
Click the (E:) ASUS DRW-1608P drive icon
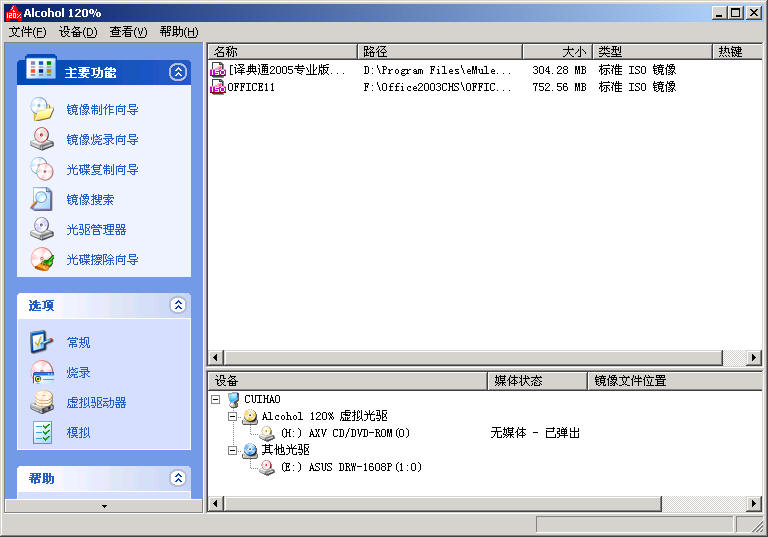coord(267,467)
